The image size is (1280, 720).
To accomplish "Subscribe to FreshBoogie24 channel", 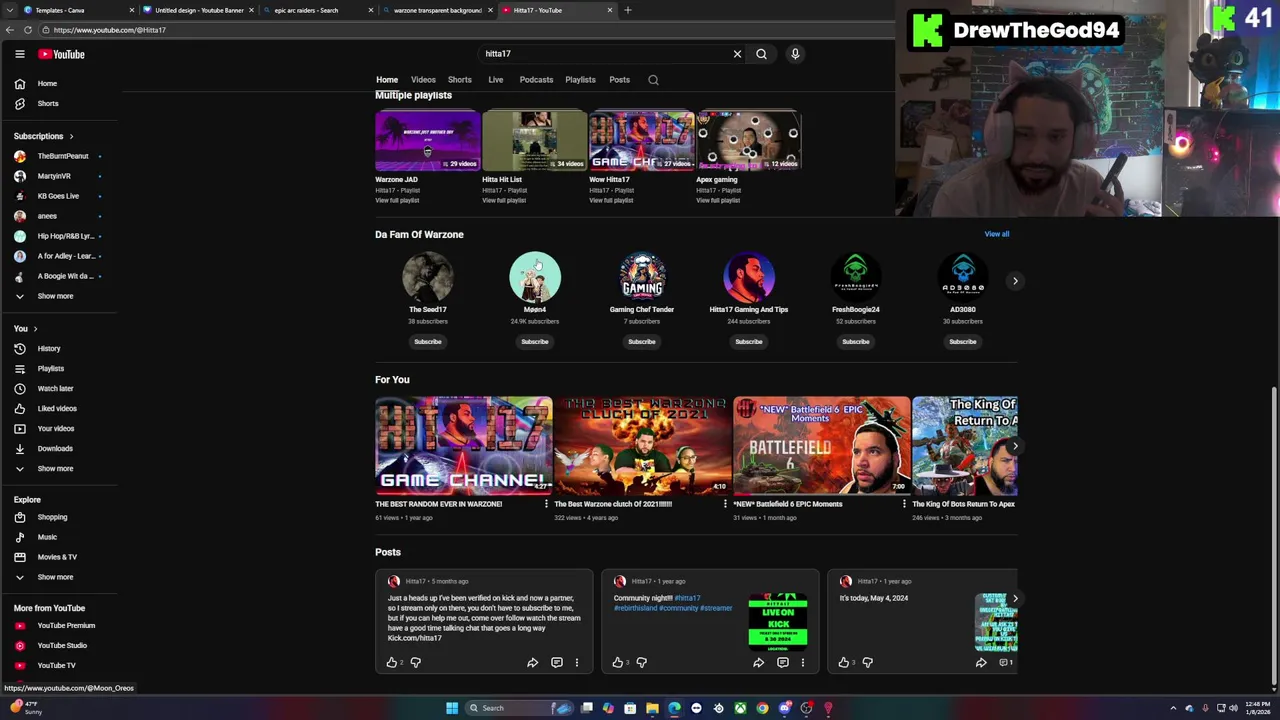I will tap(856, 342).
